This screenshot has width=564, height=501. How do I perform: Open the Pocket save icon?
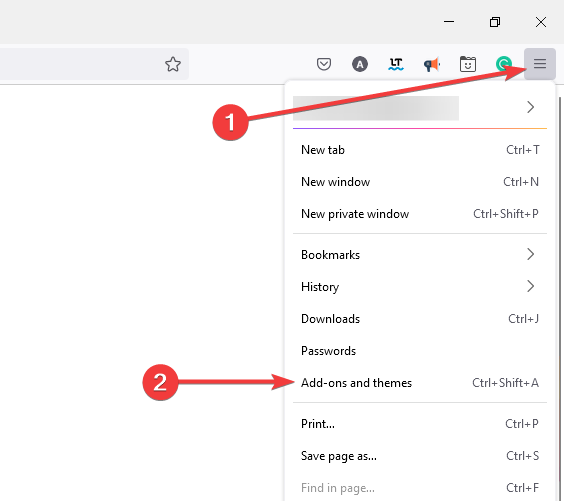324,64
